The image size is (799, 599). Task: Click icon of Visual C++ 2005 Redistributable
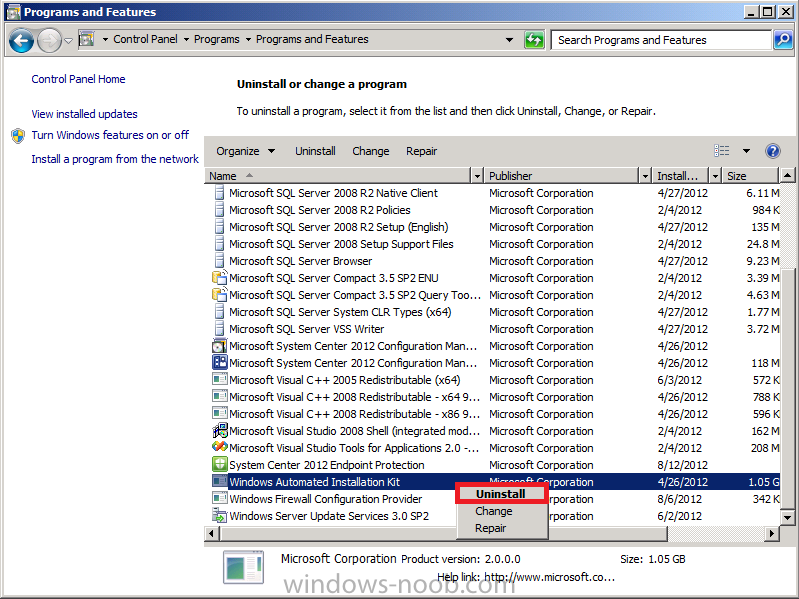tap(219, 380)
